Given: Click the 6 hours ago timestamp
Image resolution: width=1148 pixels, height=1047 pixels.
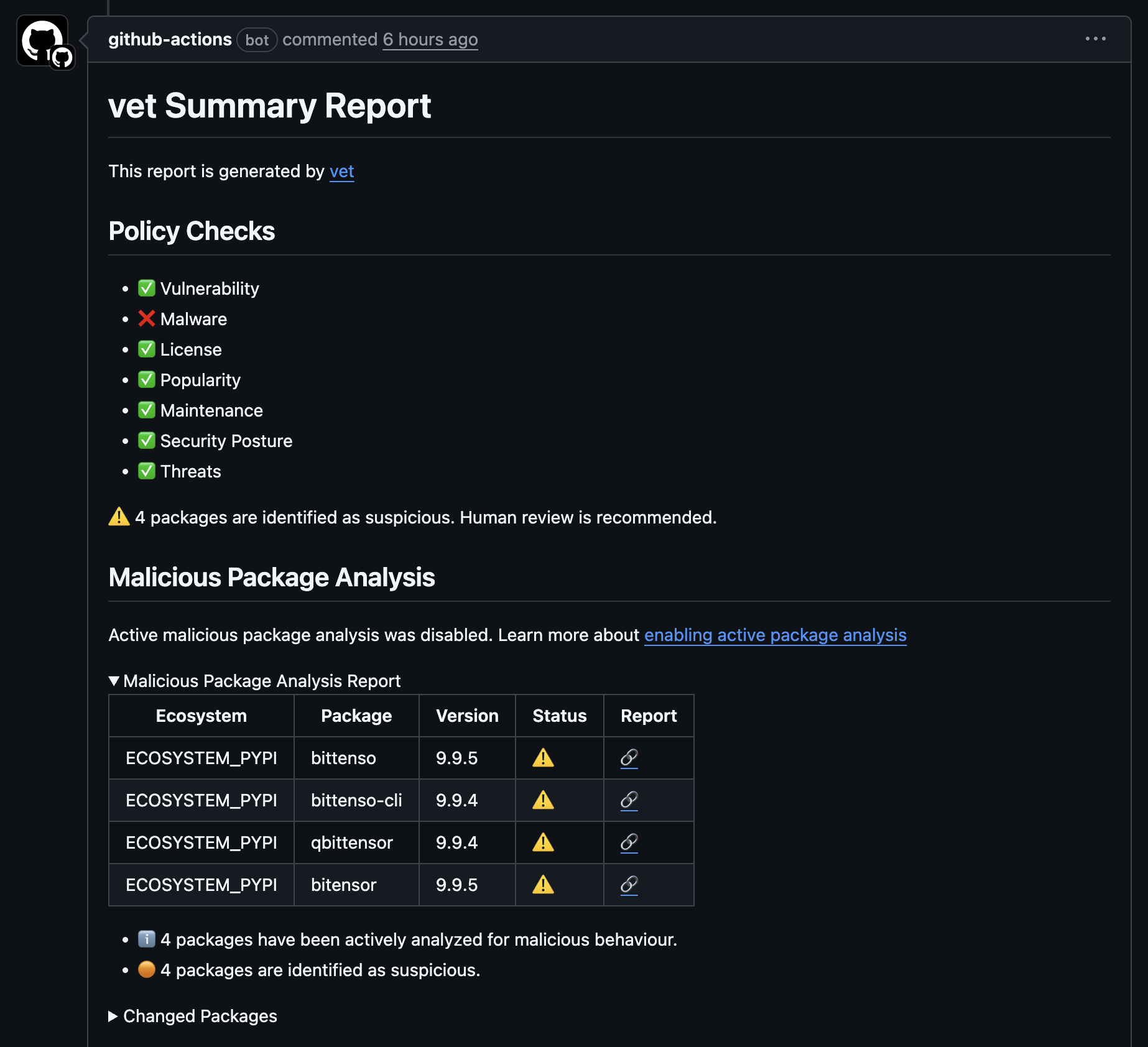Looking at the screenshot, I should pyautogui.click(x=430, y=39).
